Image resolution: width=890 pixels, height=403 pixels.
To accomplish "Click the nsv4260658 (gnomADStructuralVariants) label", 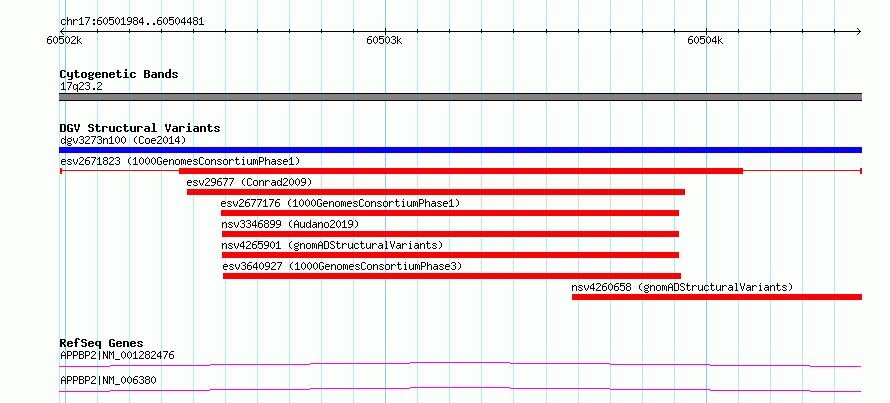I will pos(682,287).
